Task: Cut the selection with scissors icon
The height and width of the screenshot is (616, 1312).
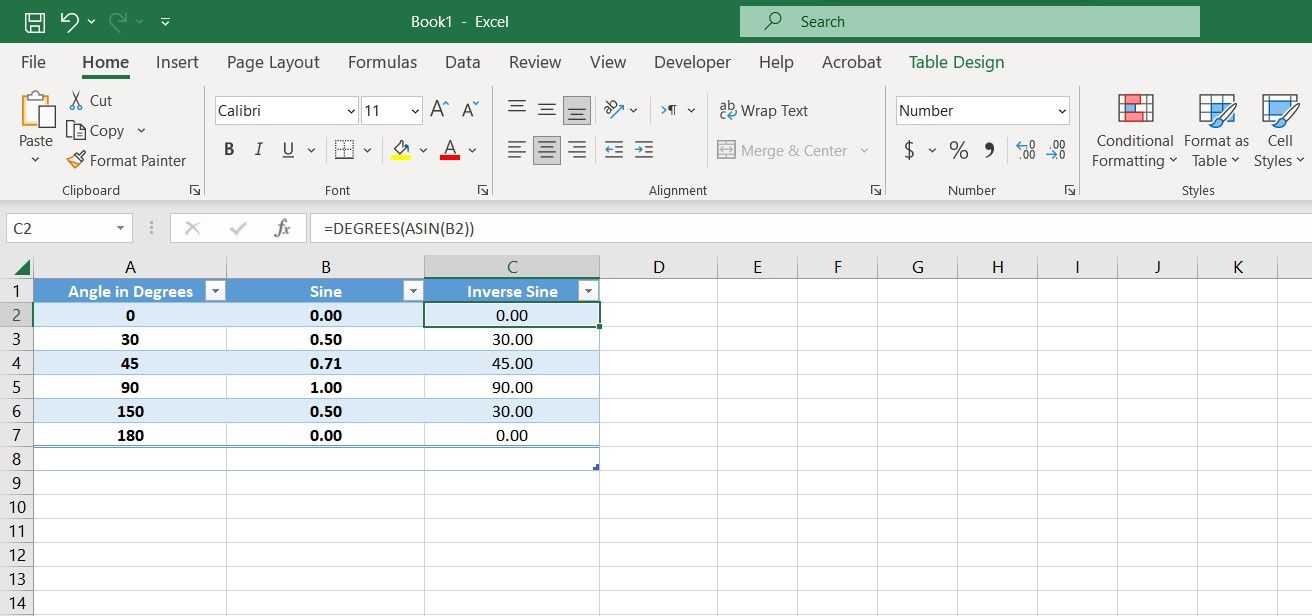Action: click(x=76, y=100)
